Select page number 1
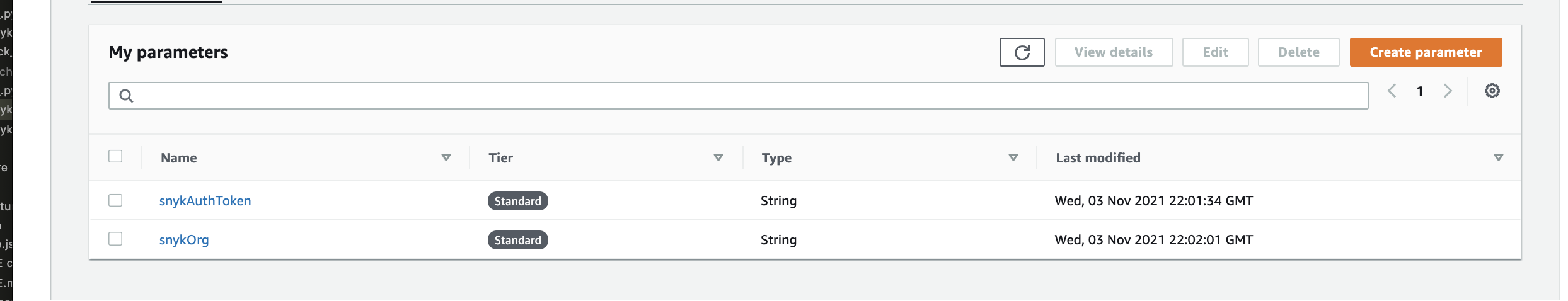1568x301 pixels. [1420, 91]
